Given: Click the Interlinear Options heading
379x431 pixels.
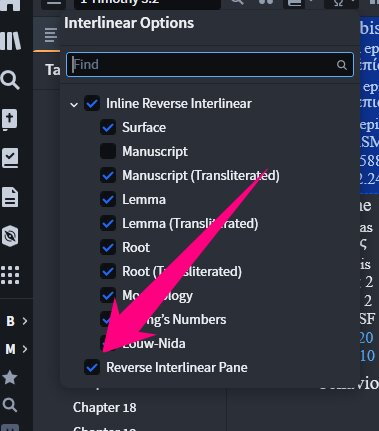Looking at the screenshot, I should coord(129,23).
